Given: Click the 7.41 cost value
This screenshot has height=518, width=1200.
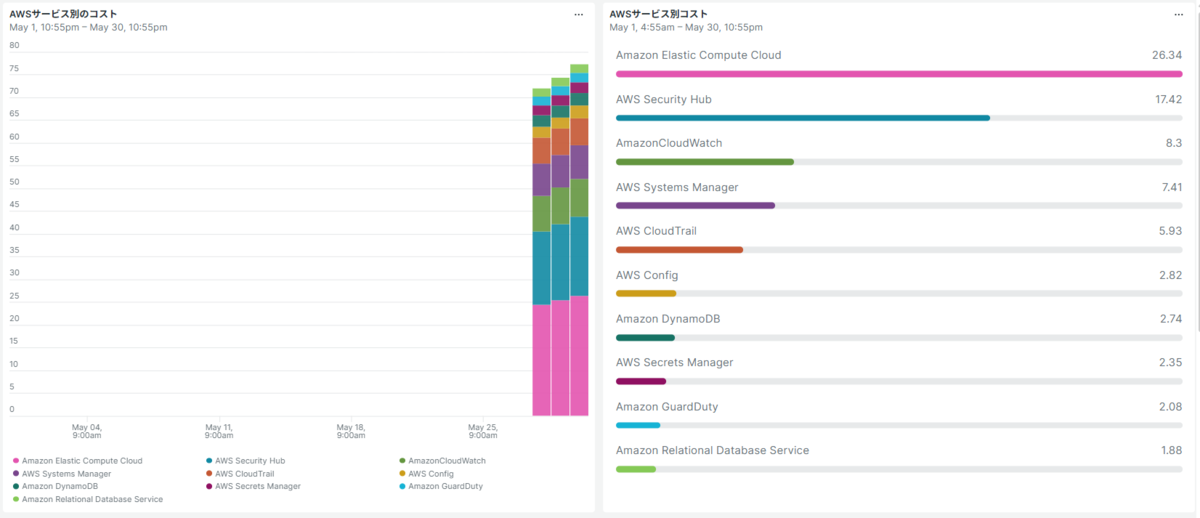Looking at the screenshot, I should tap(1171, 188).
